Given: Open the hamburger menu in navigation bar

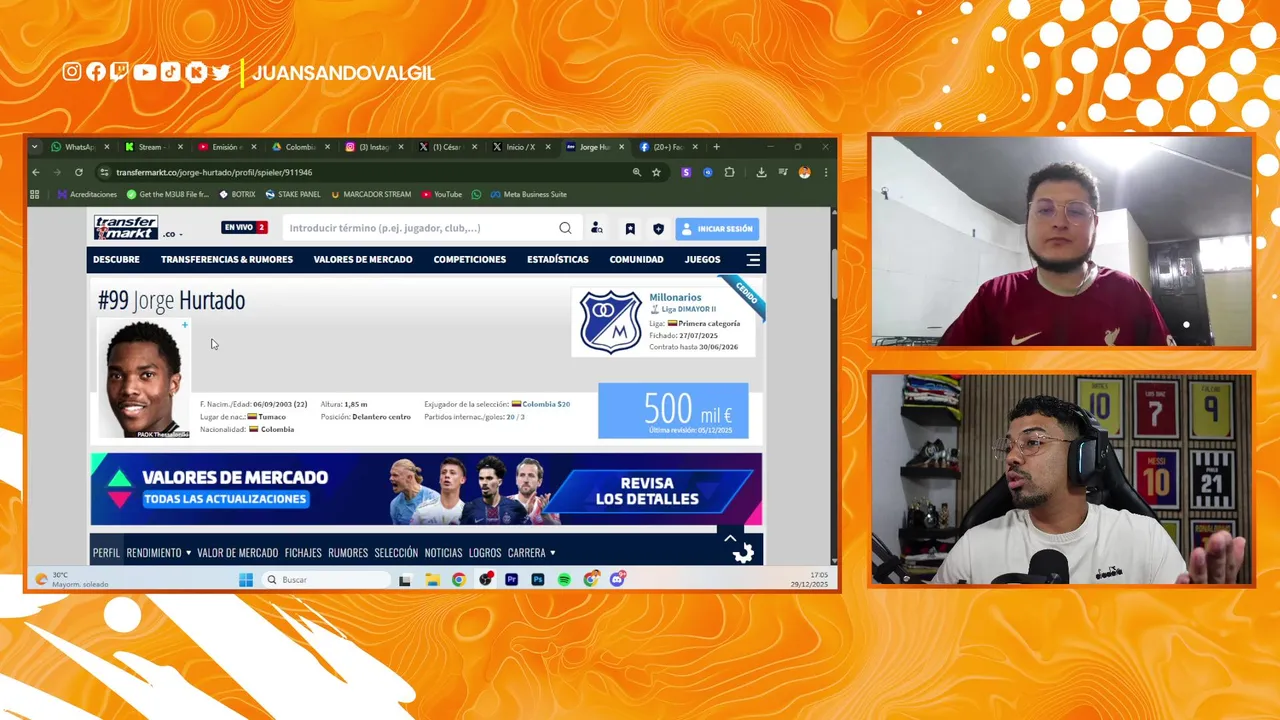Looking at the screenshot, I should 753,260.
